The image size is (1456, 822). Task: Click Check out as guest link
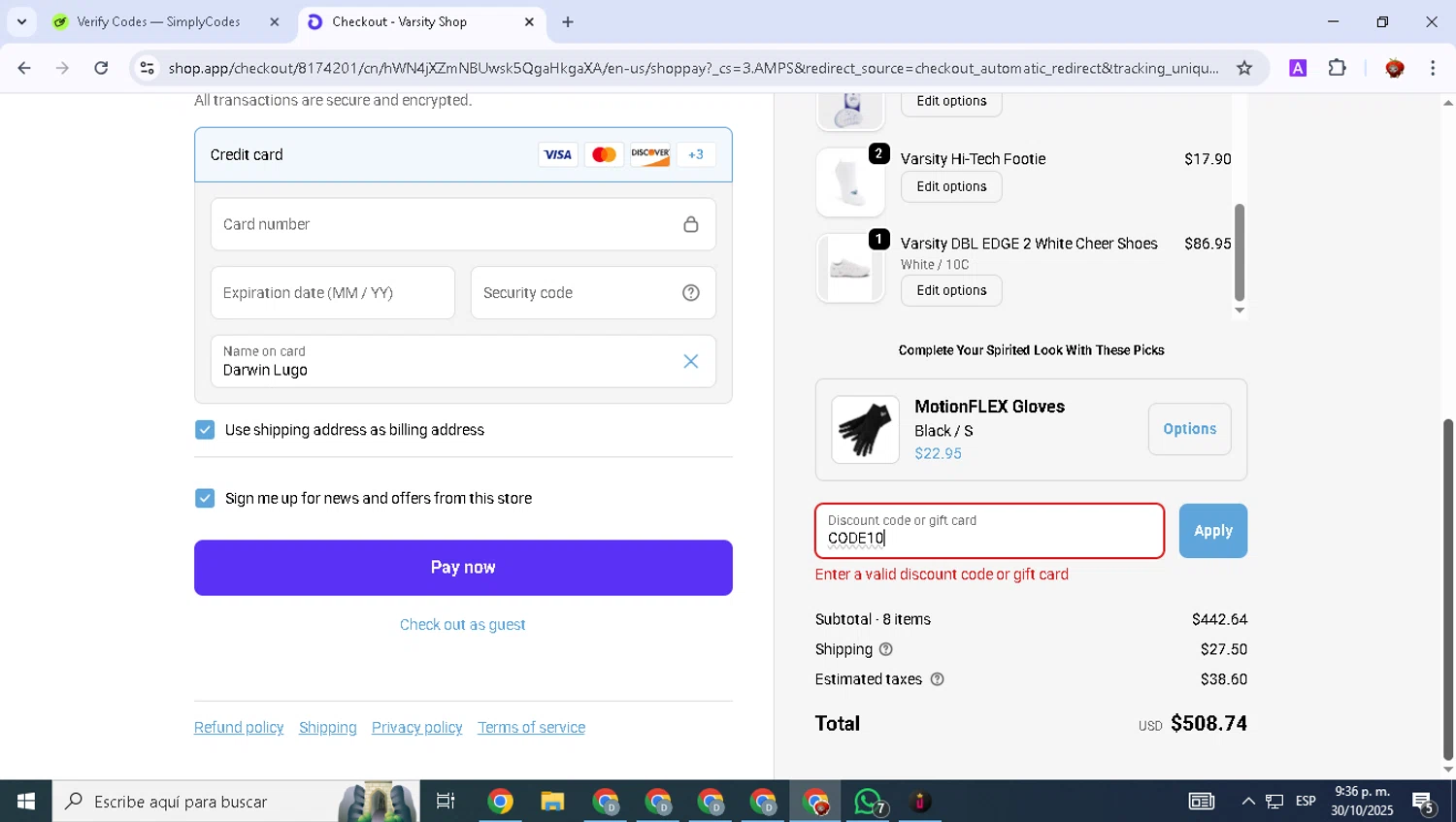tap(462, 625)
